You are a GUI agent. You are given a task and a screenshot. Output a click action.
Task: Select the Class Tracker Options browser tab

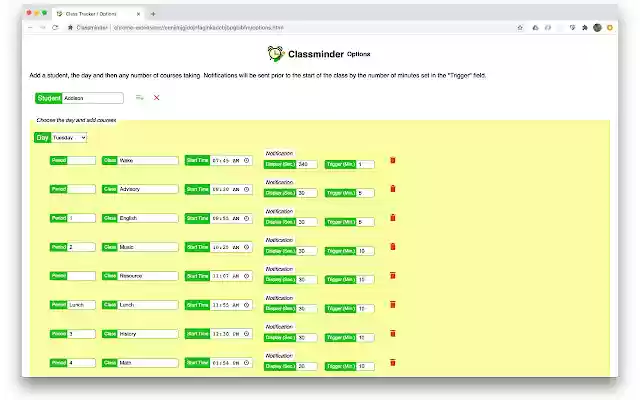pyautogui.click(x=98, y=14)
